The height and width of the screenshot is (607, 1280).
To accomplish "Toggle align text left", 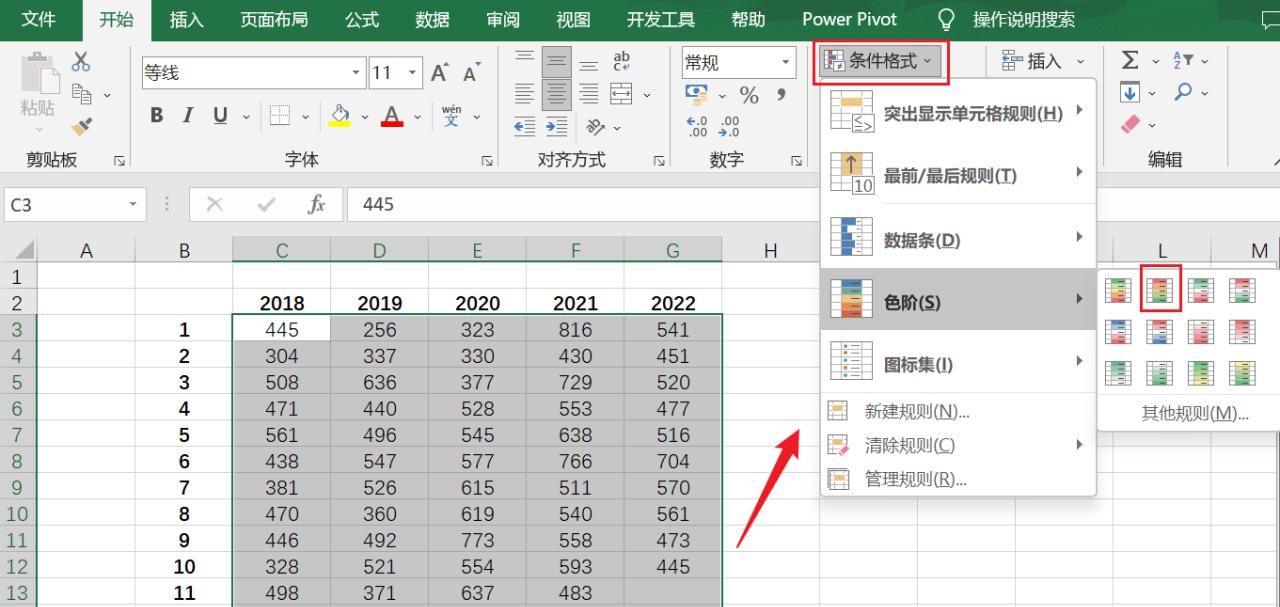I will click(525, 95).
